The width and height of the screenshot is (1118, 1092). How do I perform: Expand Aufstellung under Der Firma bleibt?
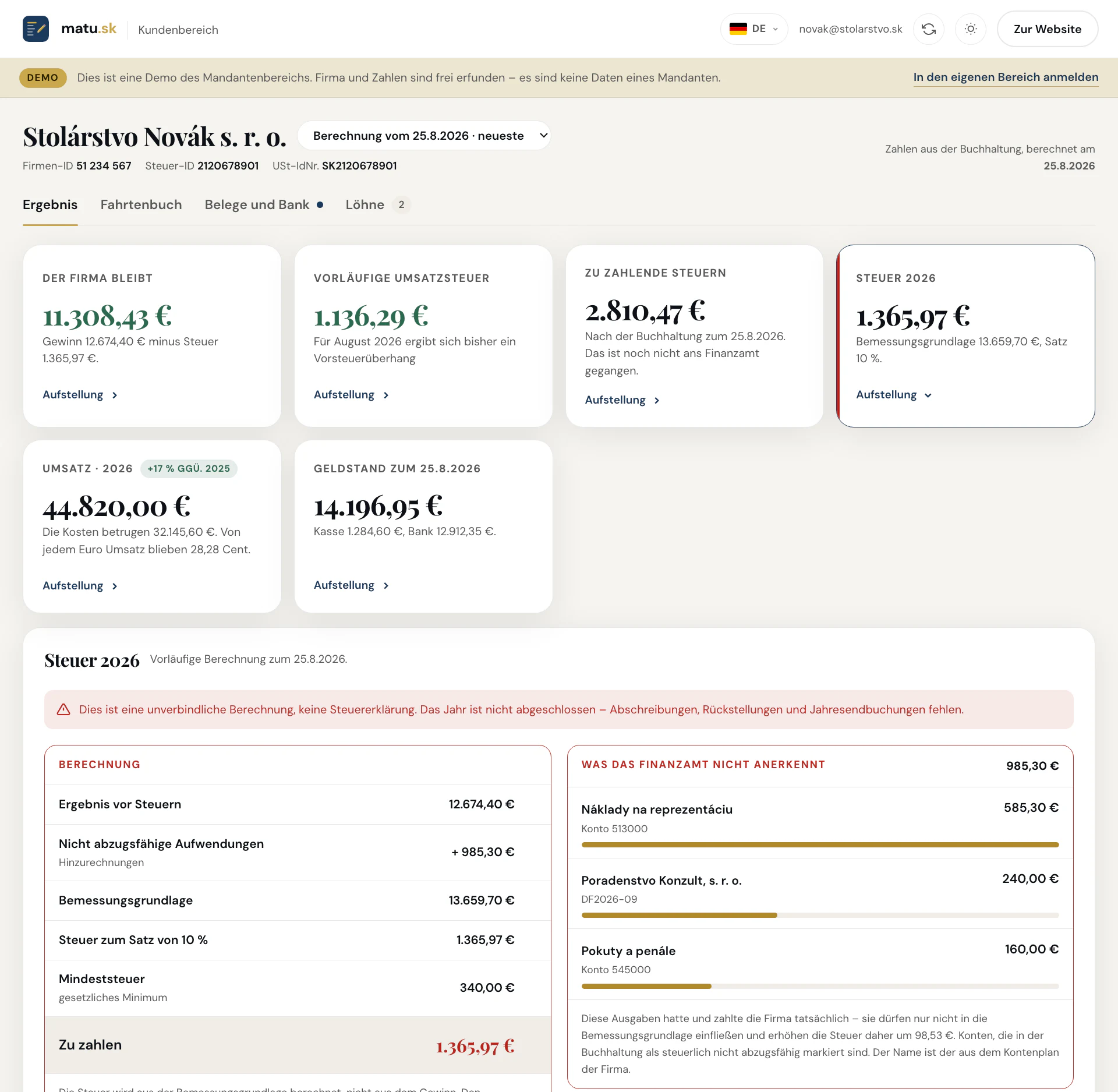(80, 395)
